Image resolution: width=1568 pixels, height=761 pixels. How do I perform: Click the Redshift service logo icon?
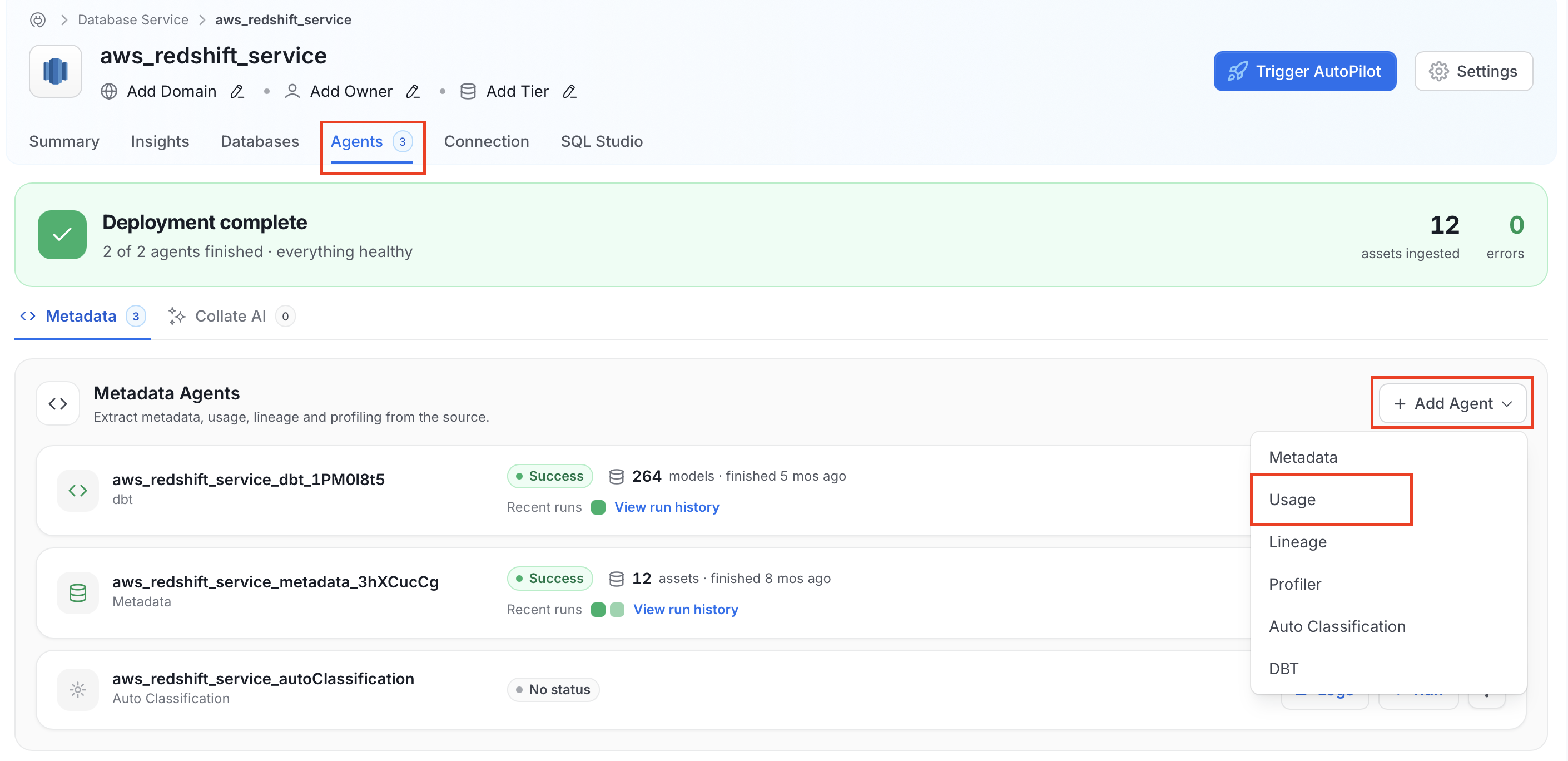[56, 71]
